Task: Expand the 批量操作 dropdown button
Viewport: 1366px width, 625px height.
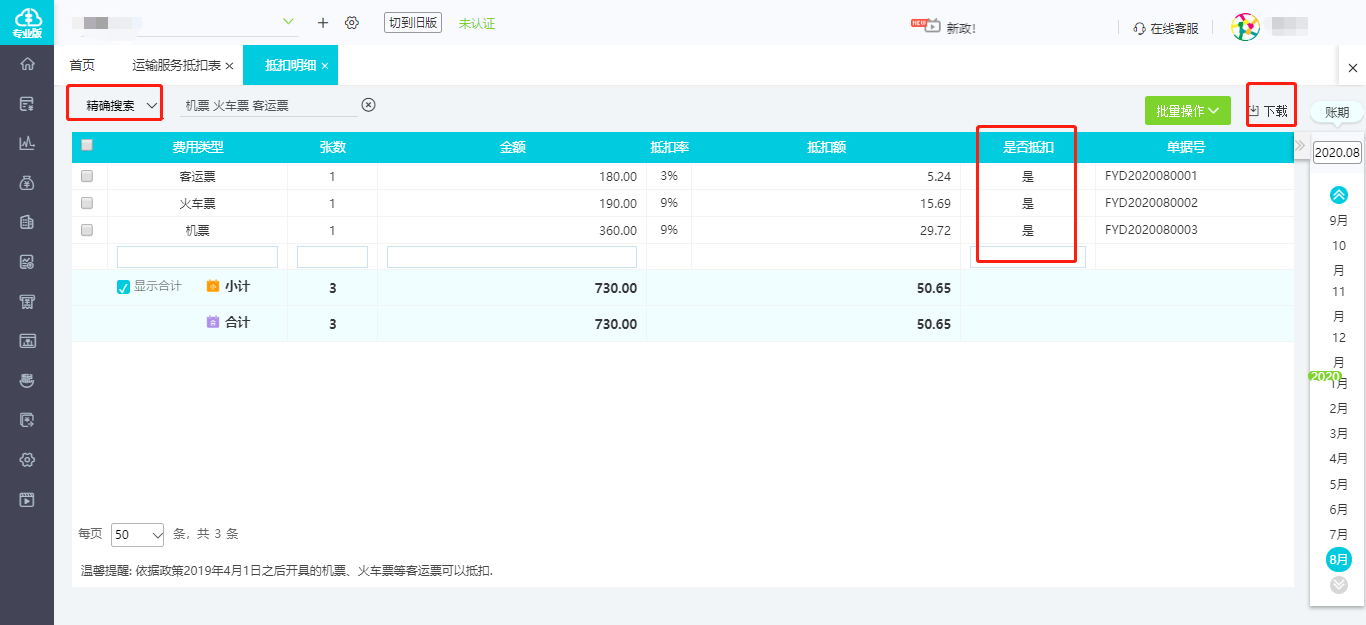Action: pyautogui.click(x=1188, y=111)
